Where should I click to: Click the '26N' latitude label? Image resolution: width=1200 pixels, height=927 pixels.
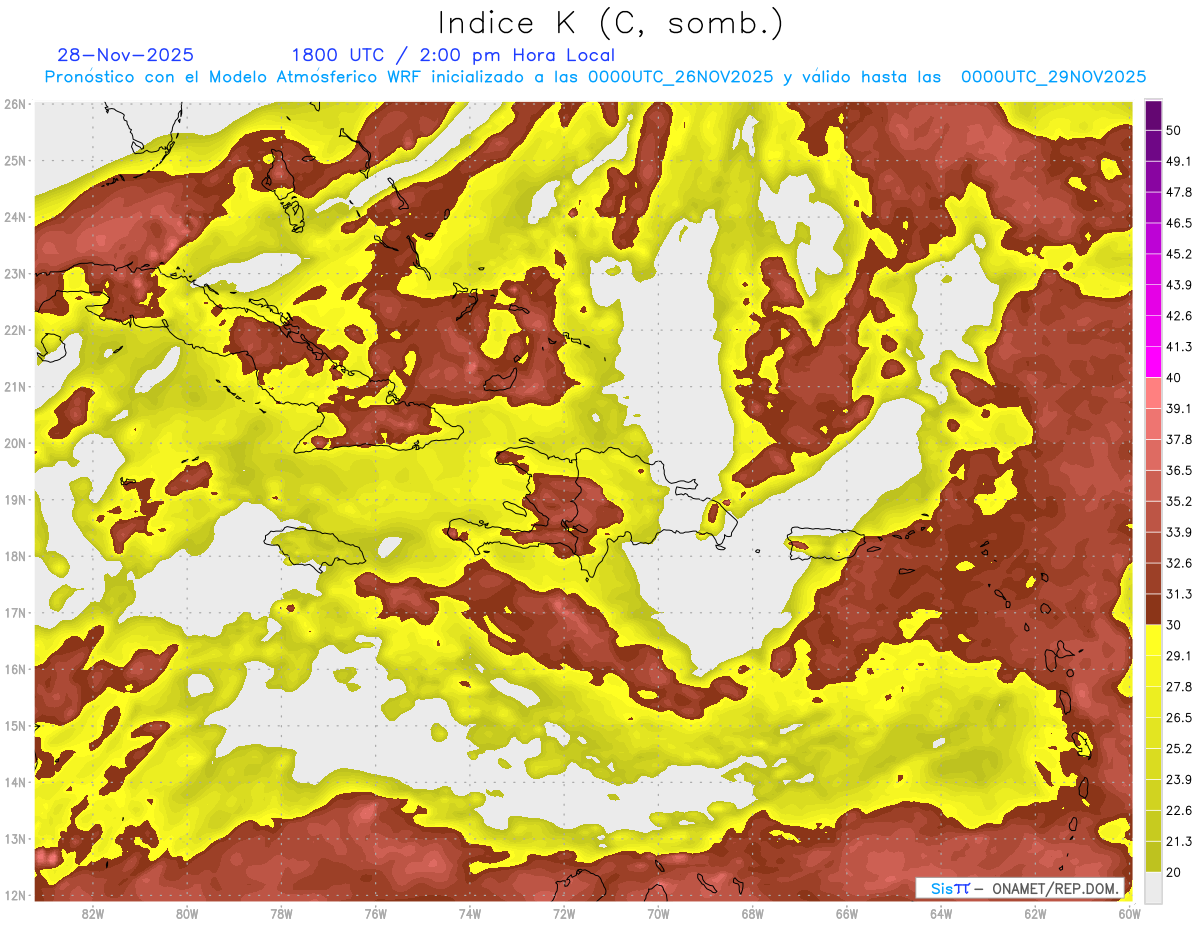click(15, 104)
